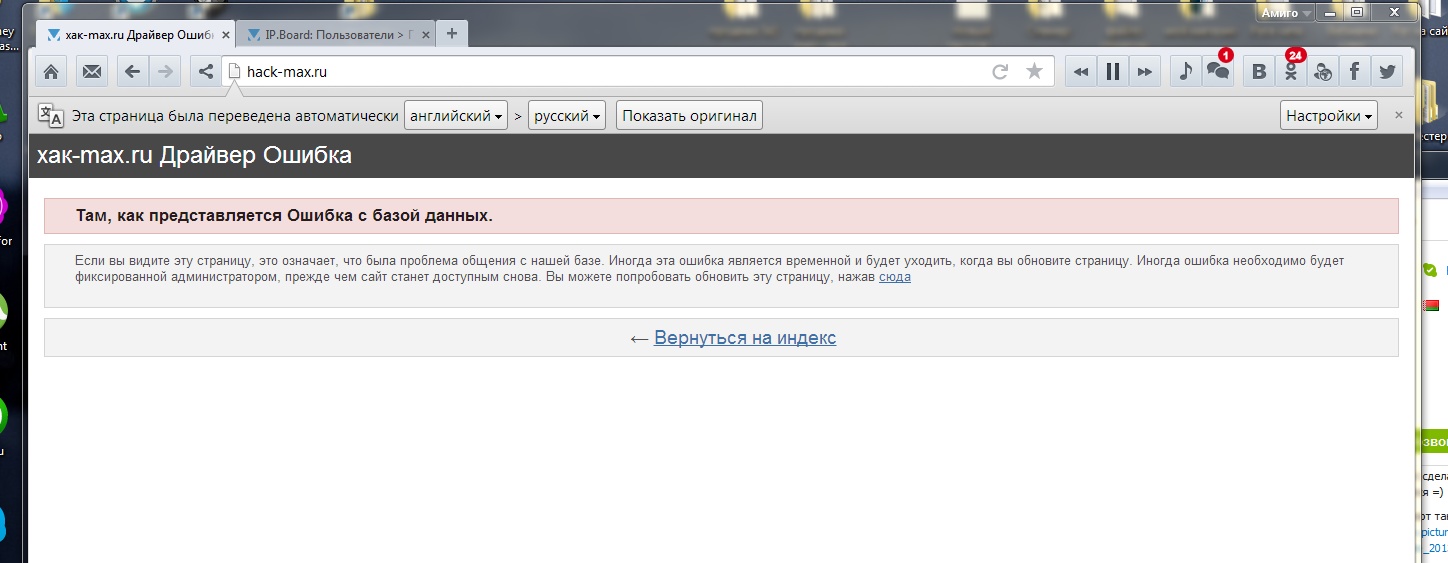Viewport: 1448px width, 563px height.
Task: Switch to the IP.Board Пользователи tab
Action: pyautogui.click(x=334, y=34)
